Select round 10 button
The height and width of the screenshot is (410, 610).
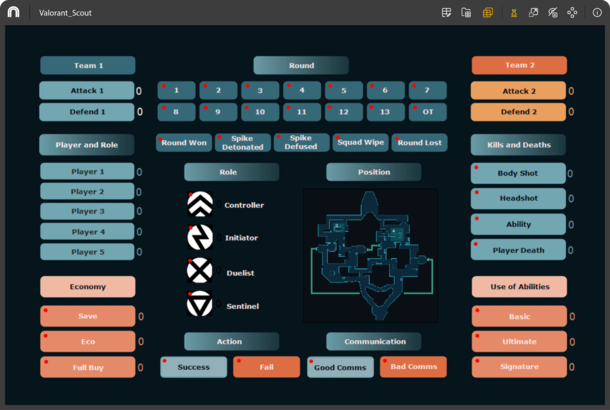(x=260, y=112)
